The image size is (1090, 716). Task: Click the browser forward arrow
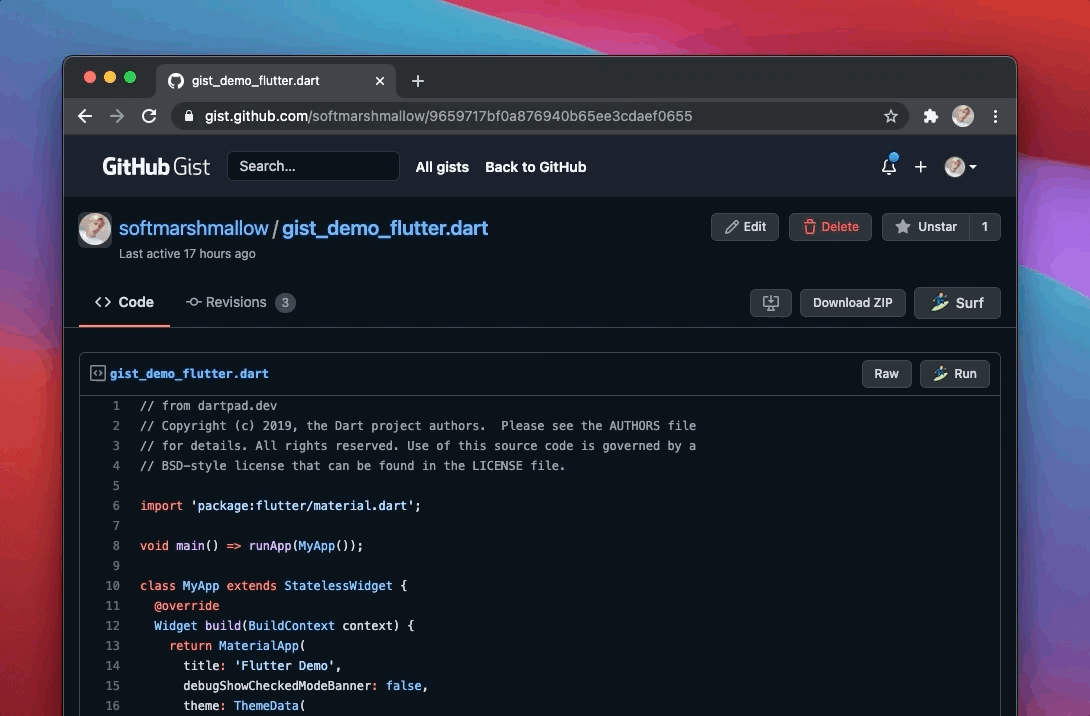click(x=117, y=116)
